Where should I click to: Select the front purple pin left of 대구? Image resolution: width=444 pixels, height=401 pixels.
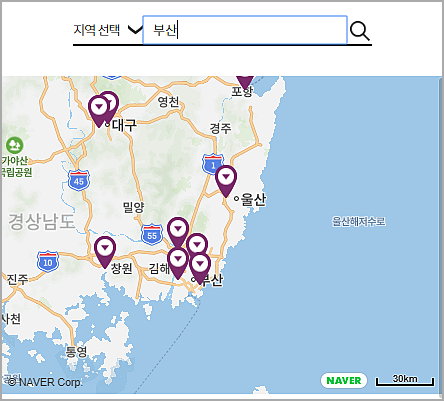click(x=99, y=111)
